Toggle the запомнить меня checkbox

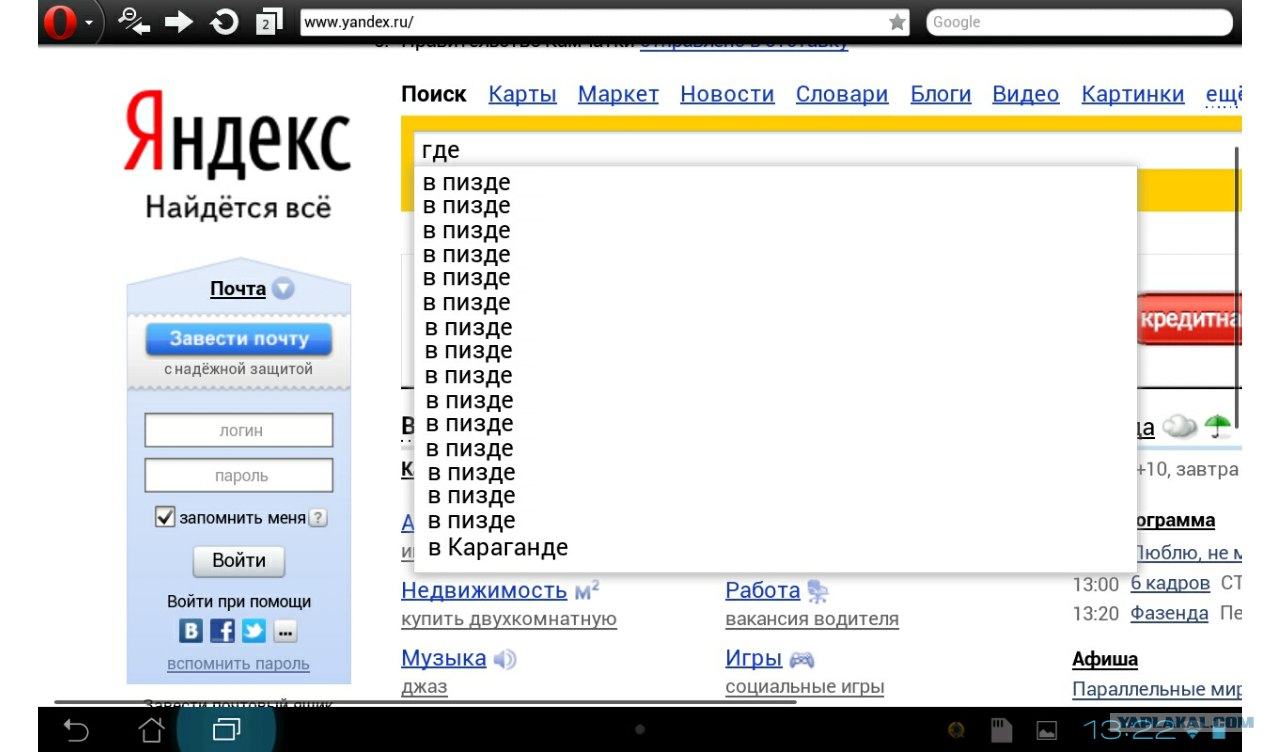165,517
